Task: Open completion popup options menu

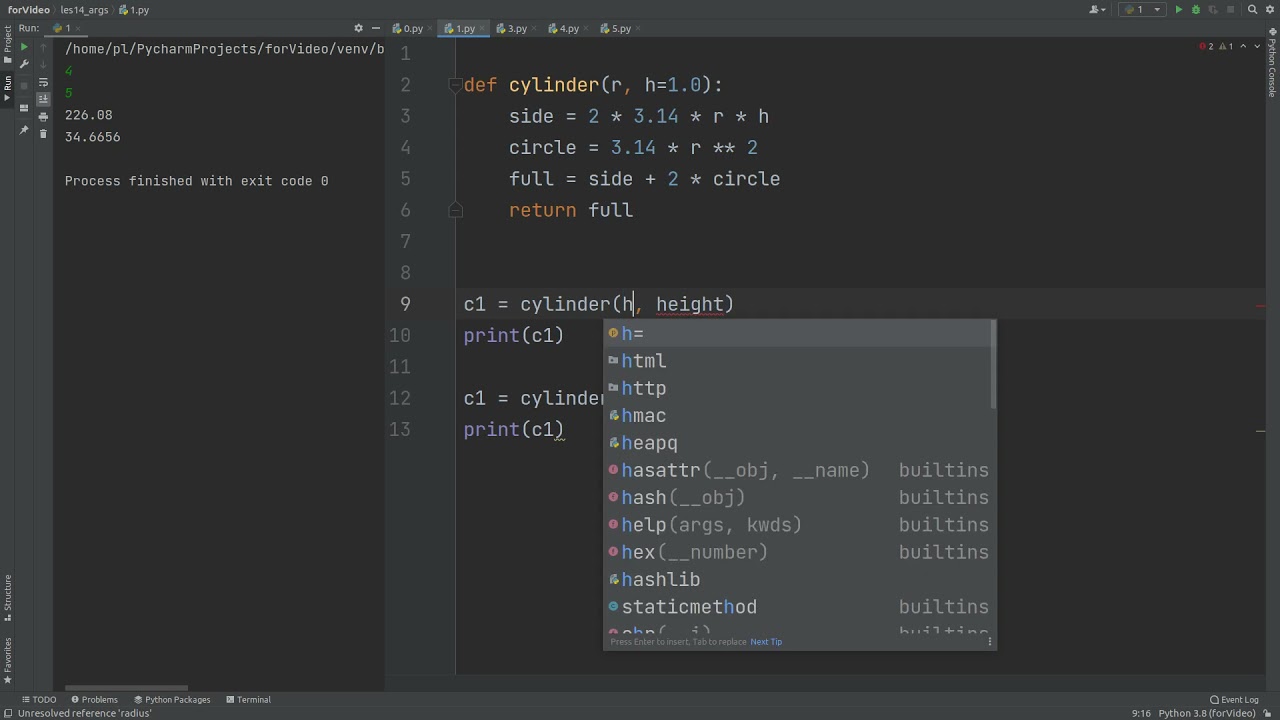Action: pyautogui.click(x=990, y=642)
